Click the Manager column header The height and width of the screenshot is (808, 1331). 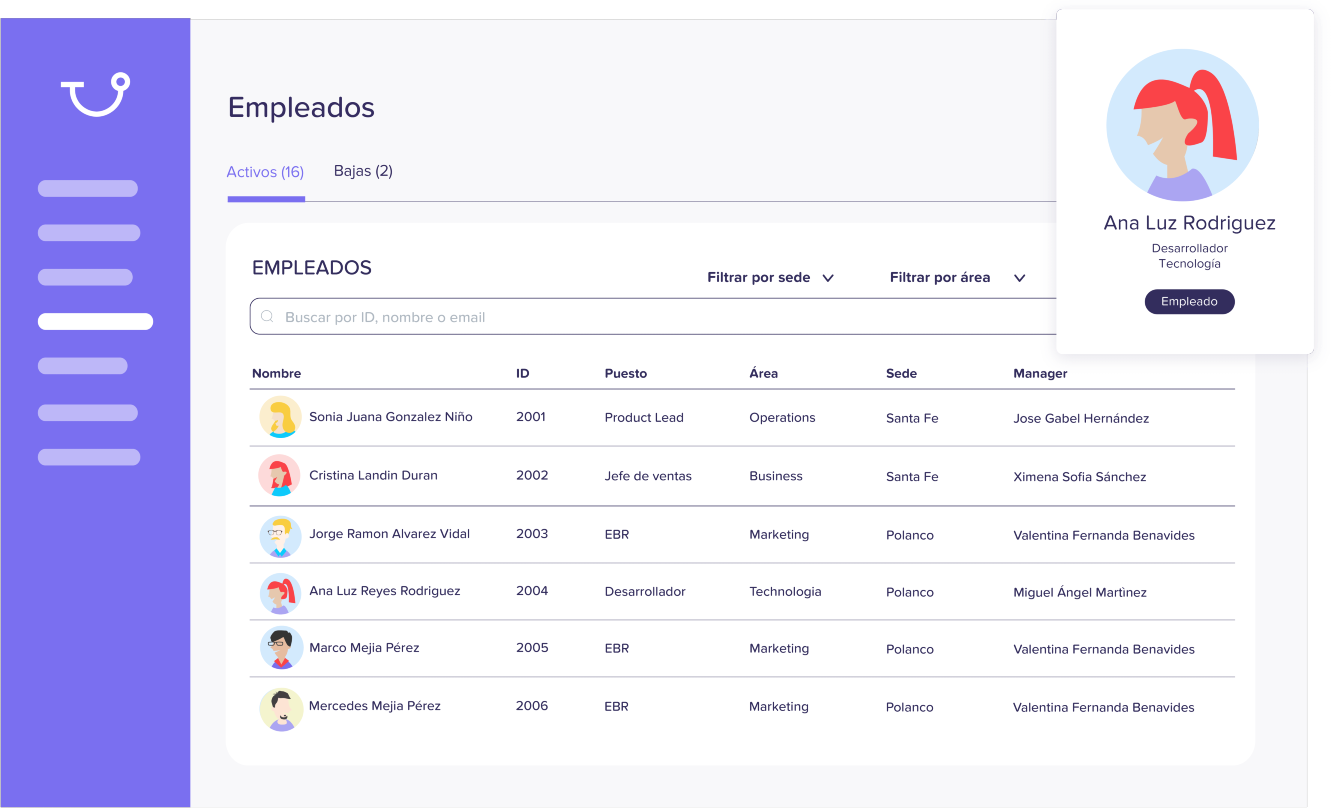(1040, 373)
